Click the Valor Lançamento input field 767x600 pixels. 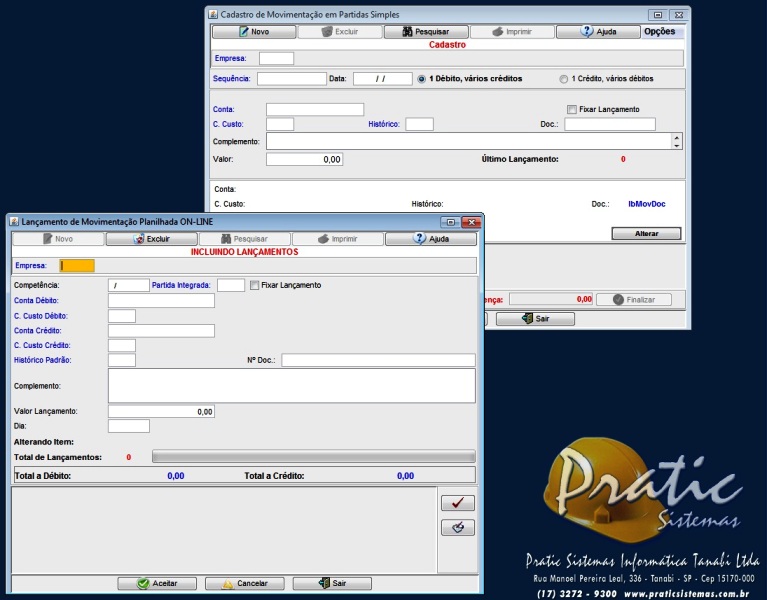[x=161, y=412]
